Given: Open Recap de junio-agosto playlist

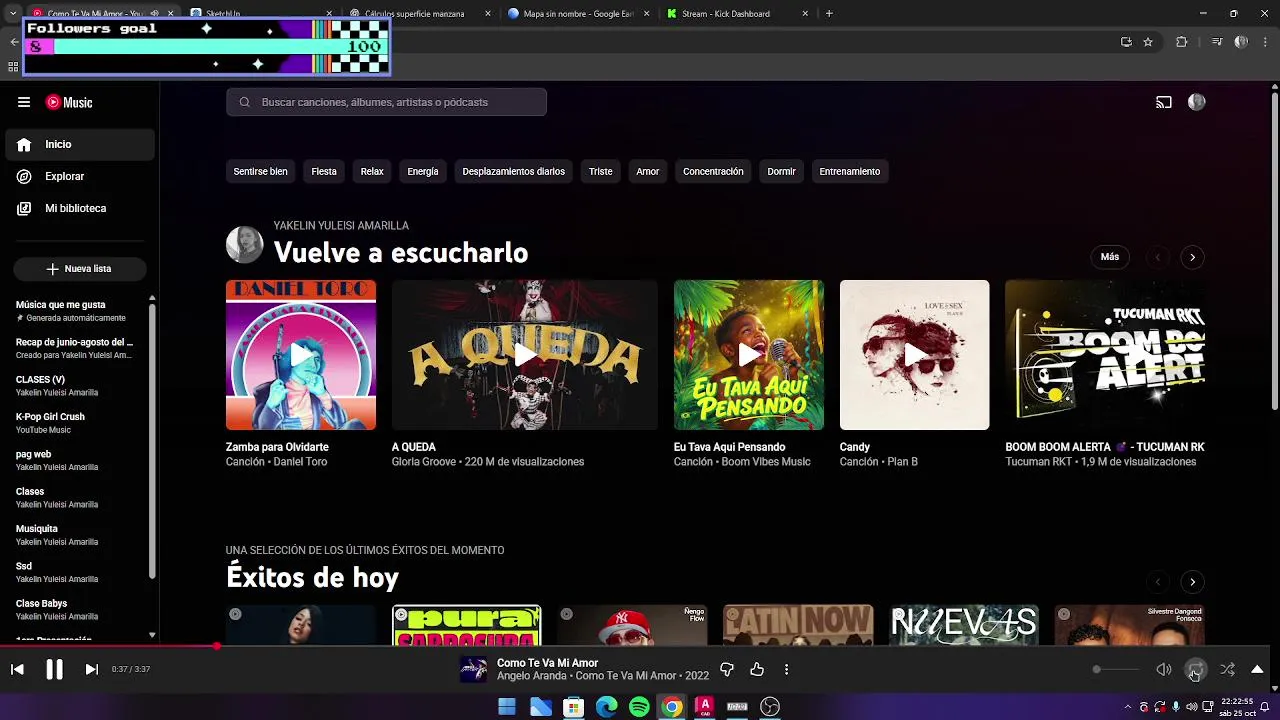Looking at the screenshot, I should [76, 348].
